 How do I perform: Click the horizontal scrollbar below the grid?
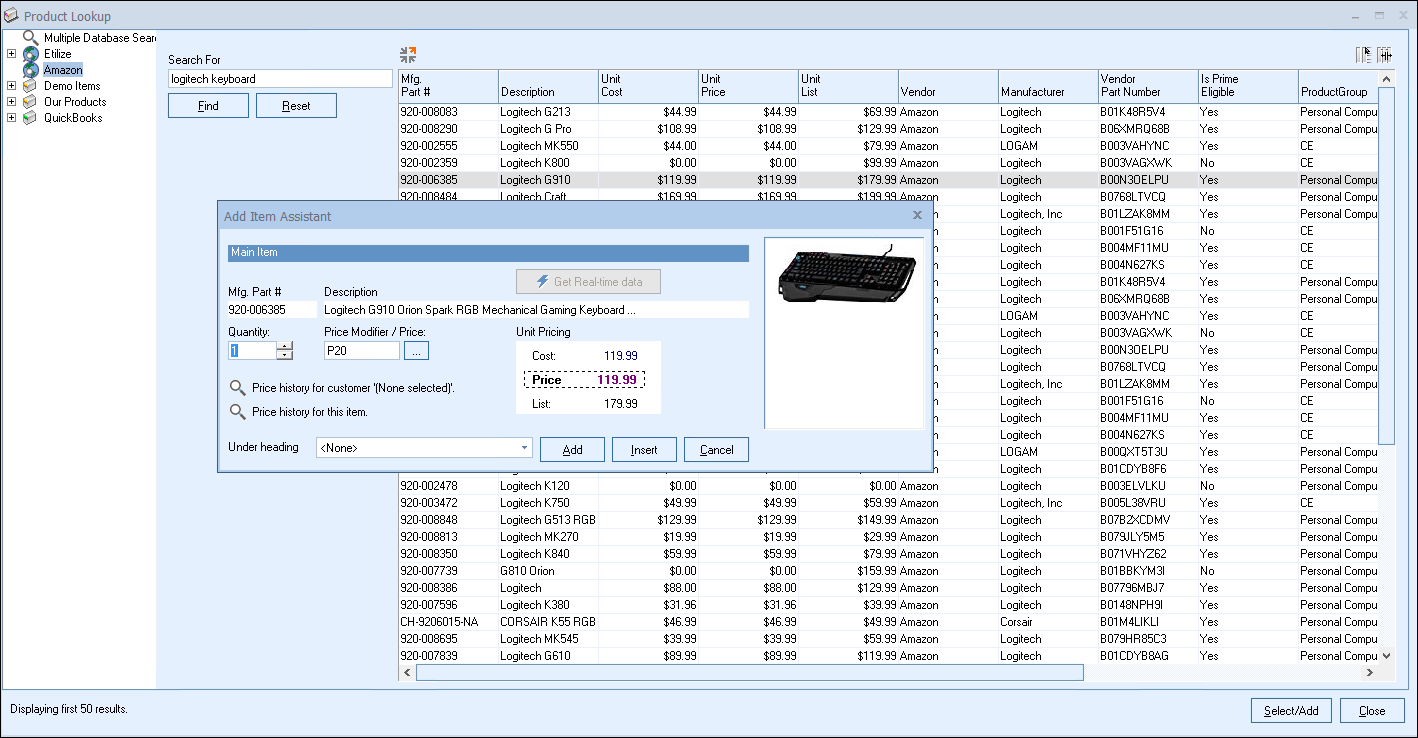[749, 673]
